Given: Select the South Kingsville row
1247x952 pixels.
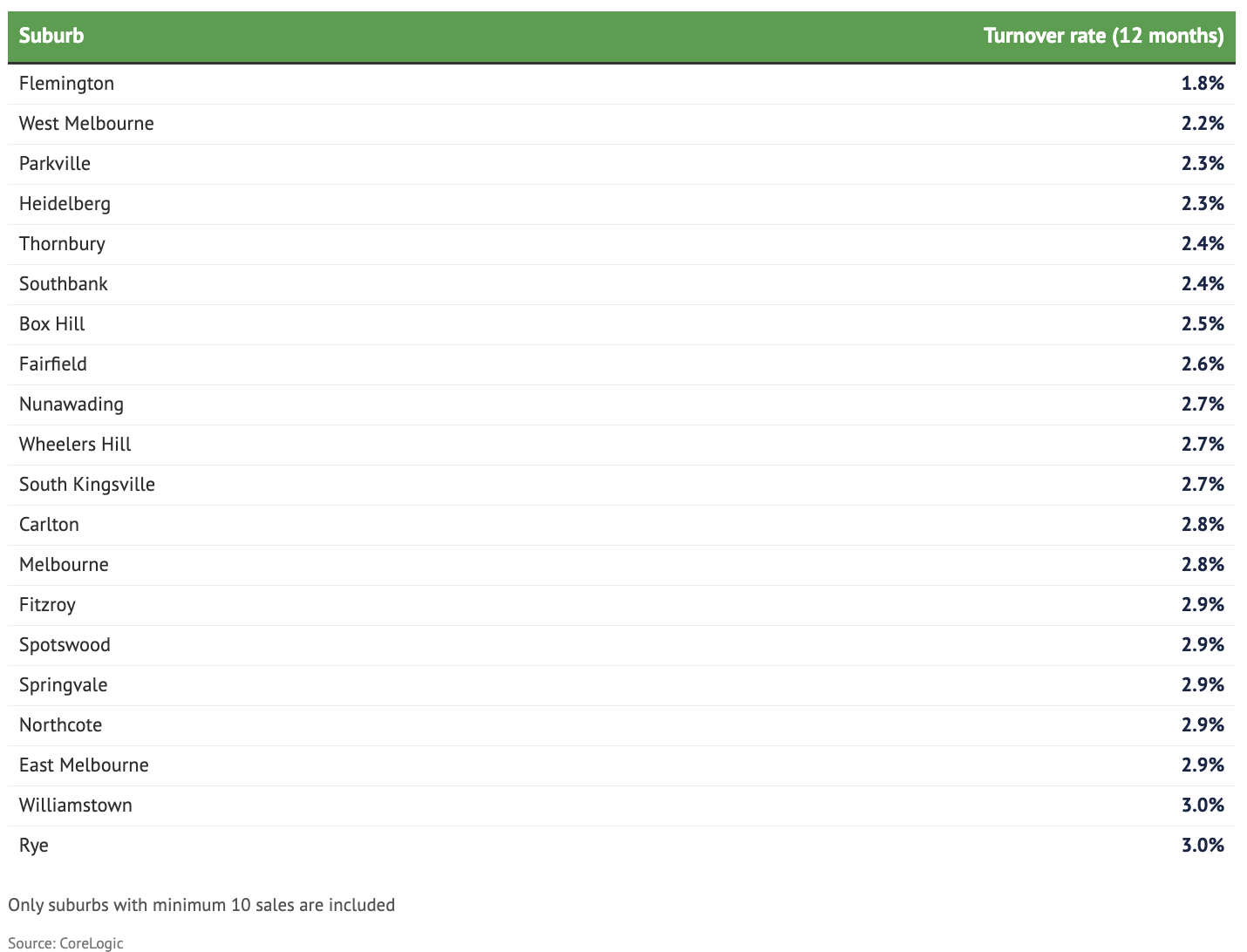Looking at the screenshot, I should 87,485.
